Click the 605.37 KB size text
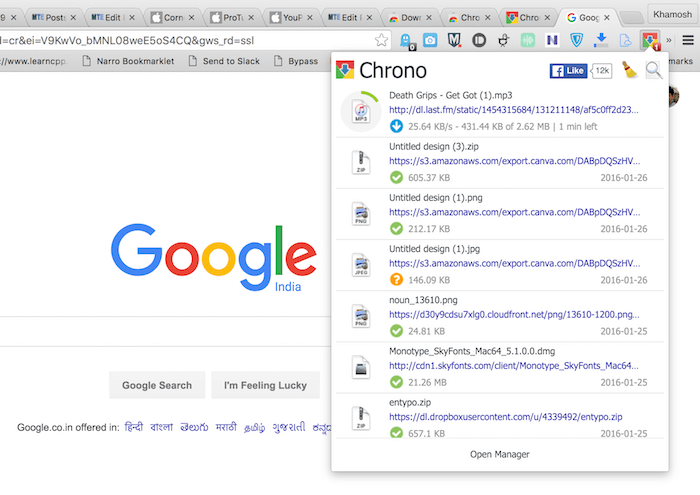This screenshot has height=495, width=700. tap(429, 178)
